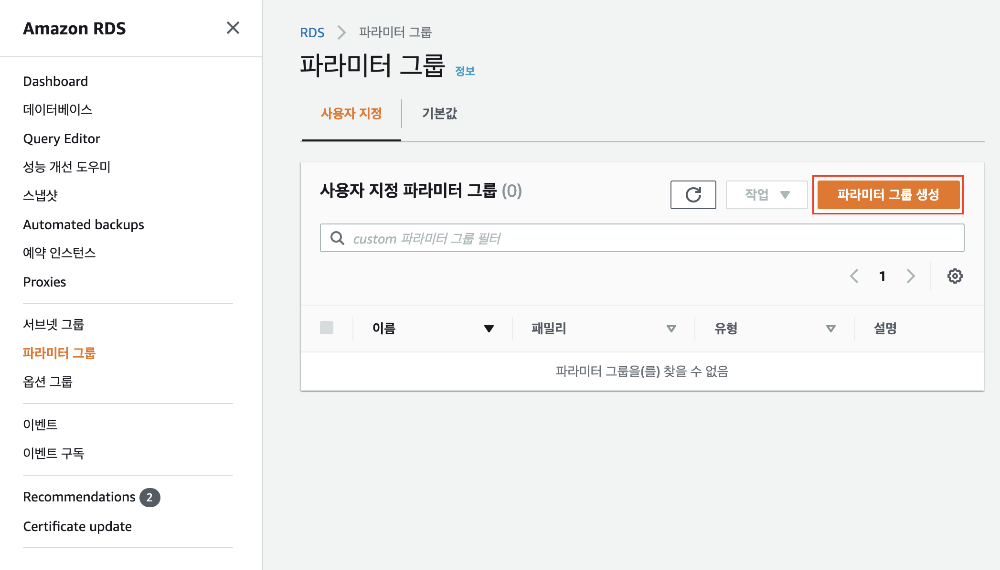
Task: Focus the custom 파라미터 그룹 필터 field
Action: [642, 238]
